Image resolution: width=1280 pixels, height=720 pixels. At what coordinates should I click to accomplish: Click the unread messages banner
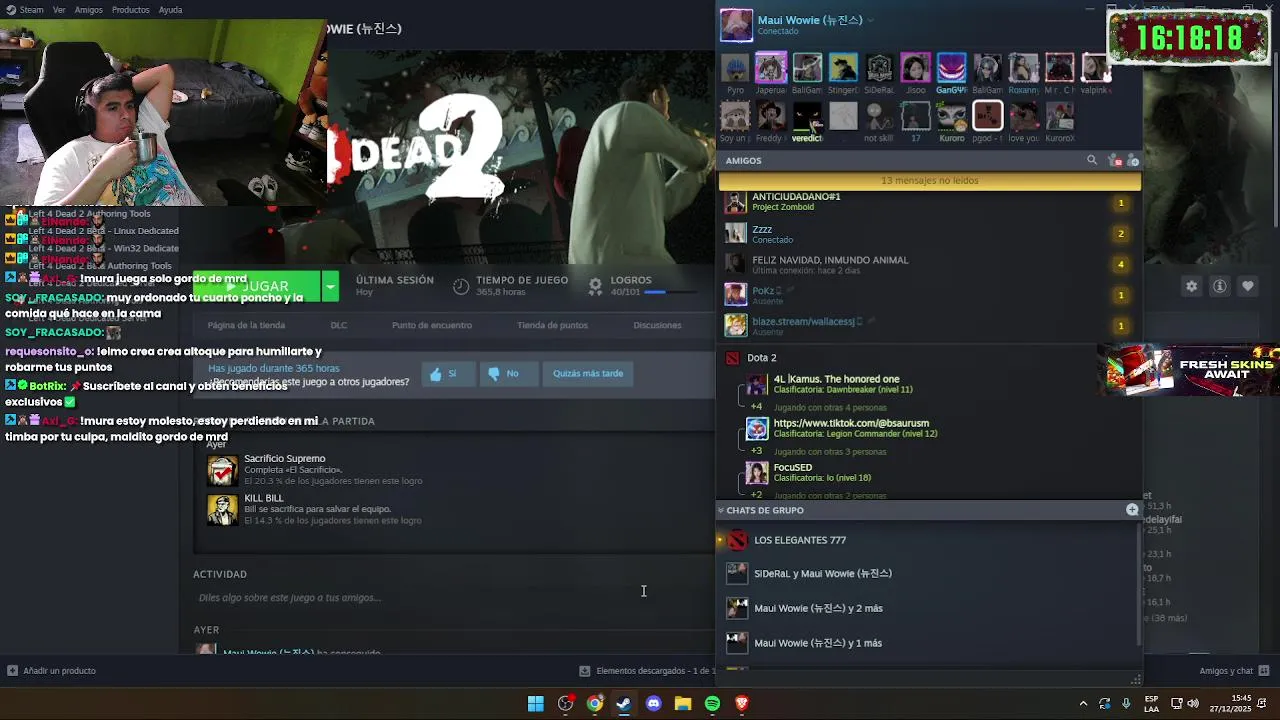[x=929, y=181]
